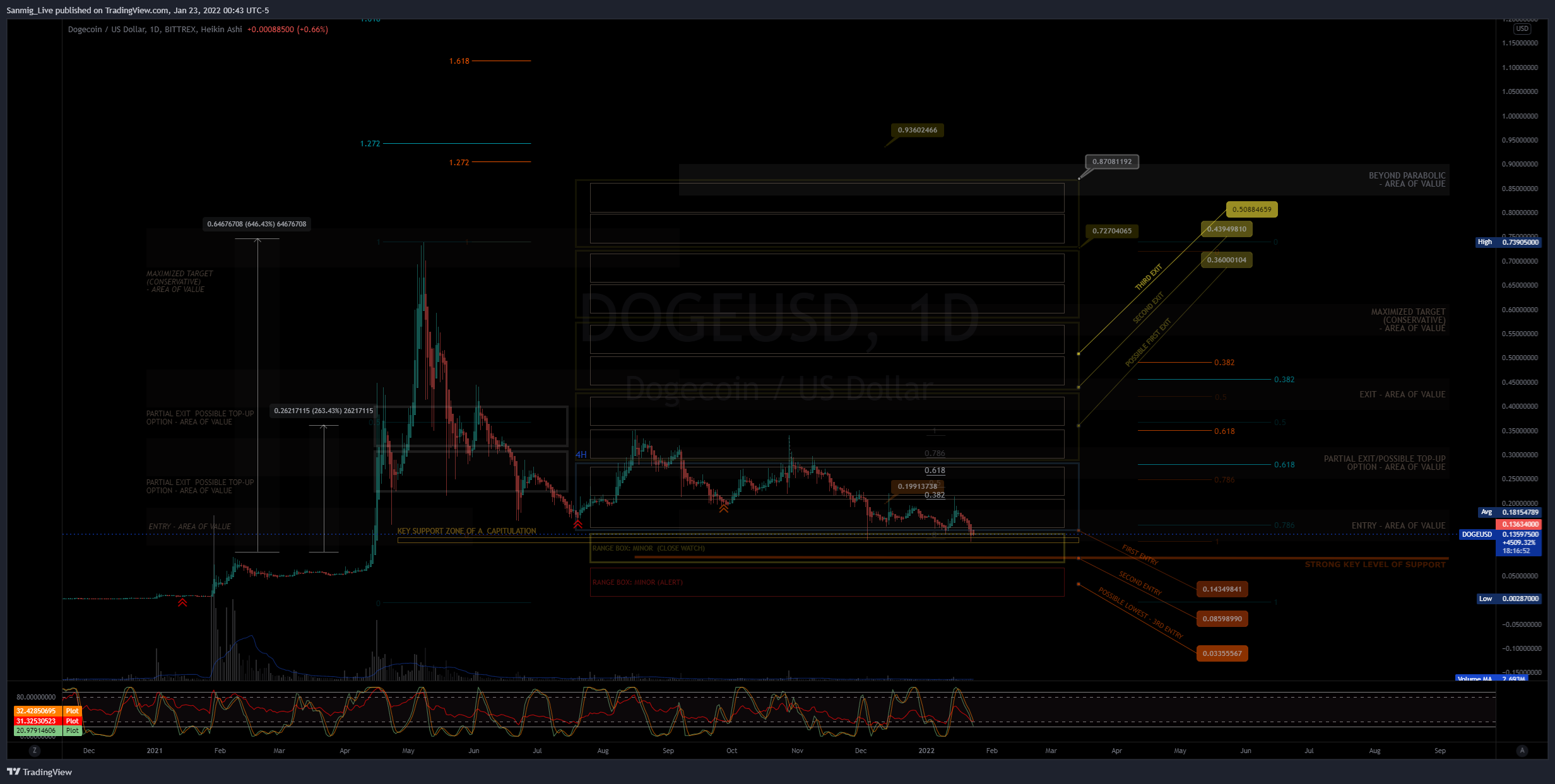Image resolution: width=1555 pixels, height=784 pixels.
Task: Click the blue 4H label
Action: click(581, 454)
